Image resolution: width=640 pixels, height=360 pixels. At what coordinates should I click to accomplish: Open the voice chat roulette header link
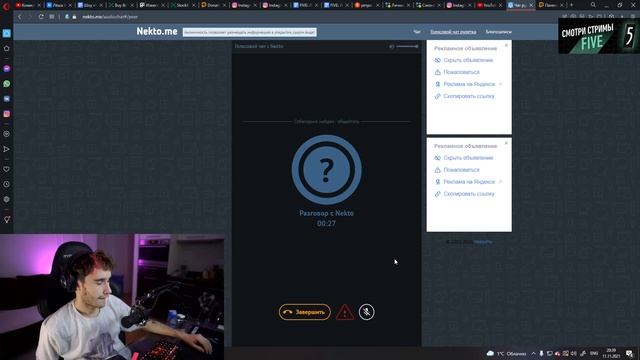point(453,32)
